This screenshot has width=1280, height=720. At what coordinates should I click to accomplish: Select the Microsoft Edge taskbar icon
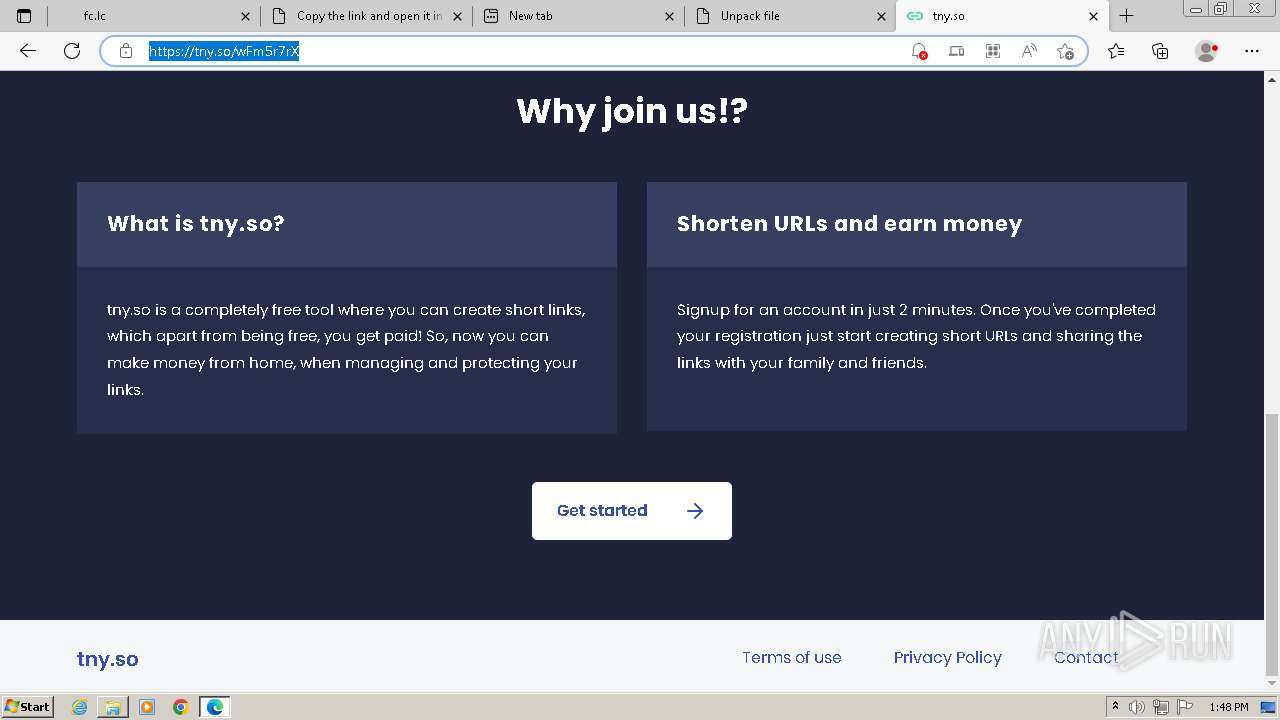(215, 707)
